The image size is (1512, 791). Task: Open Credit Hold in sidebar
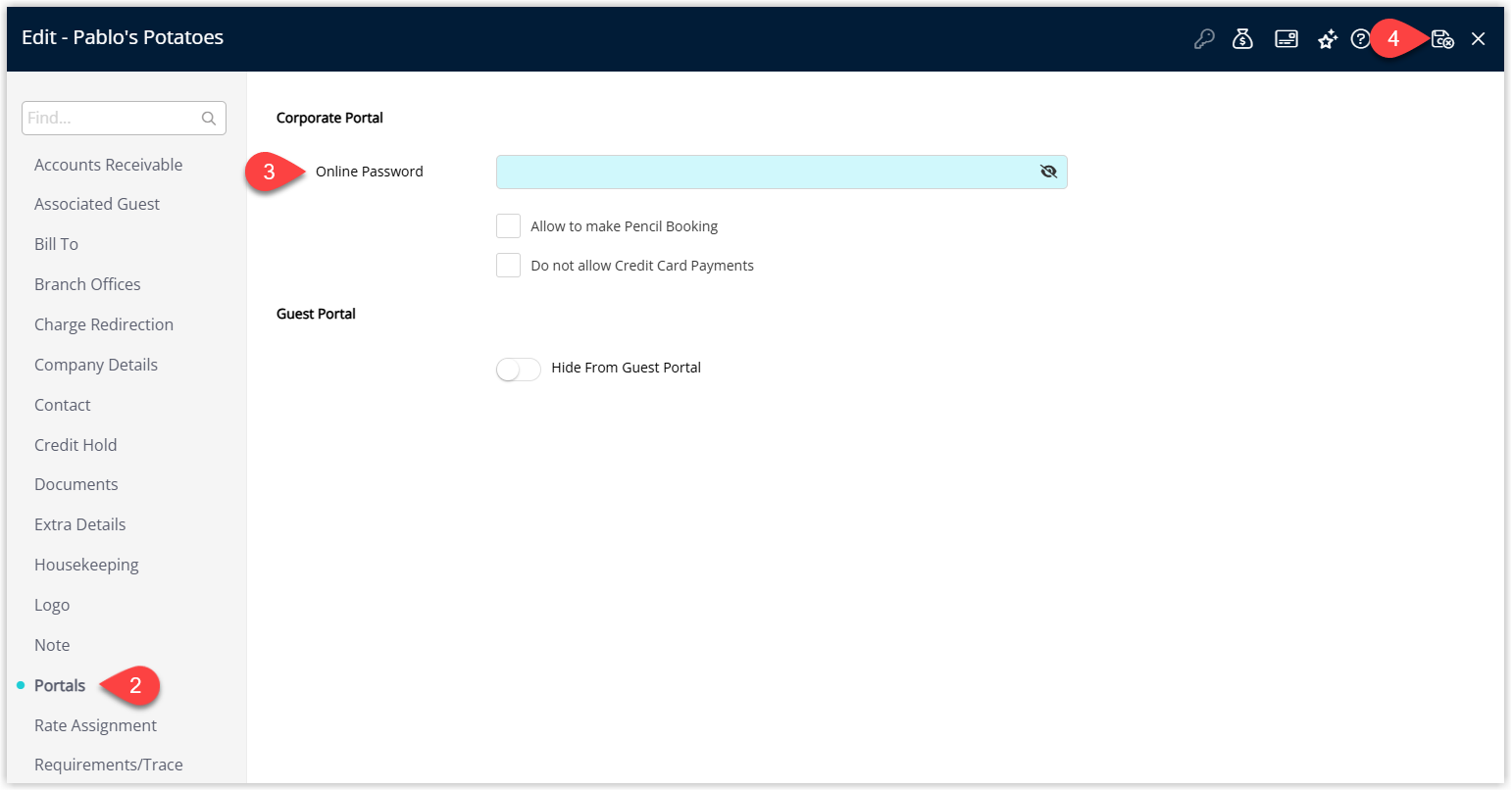click(x=76, y=445)
